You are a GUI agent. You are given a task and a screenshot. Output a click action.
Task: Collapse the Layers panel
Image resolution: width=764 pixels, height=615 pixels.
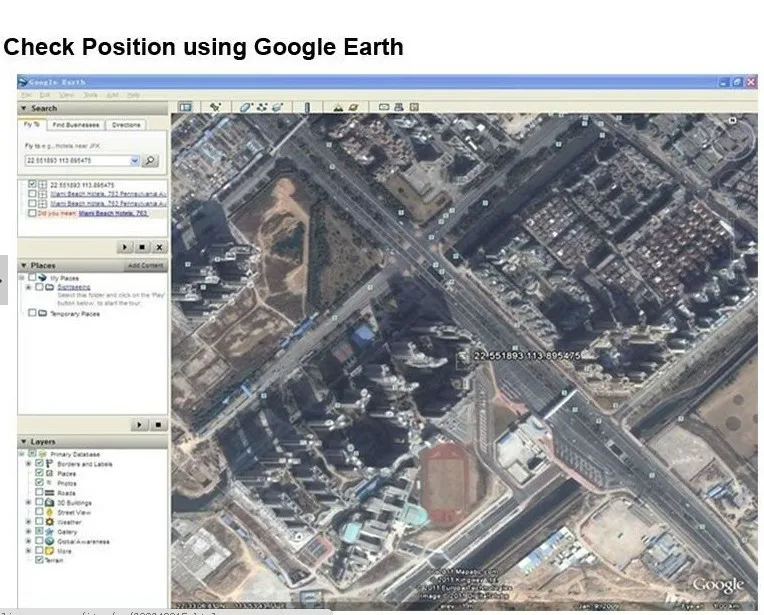click(x=23, y=442)
